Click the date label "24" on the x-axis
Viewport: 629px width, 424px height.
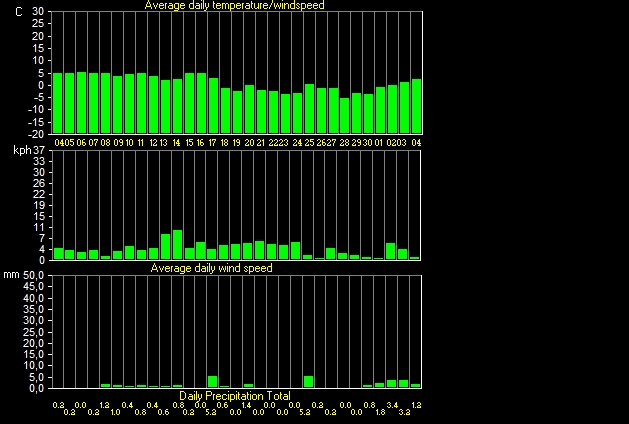297,143
